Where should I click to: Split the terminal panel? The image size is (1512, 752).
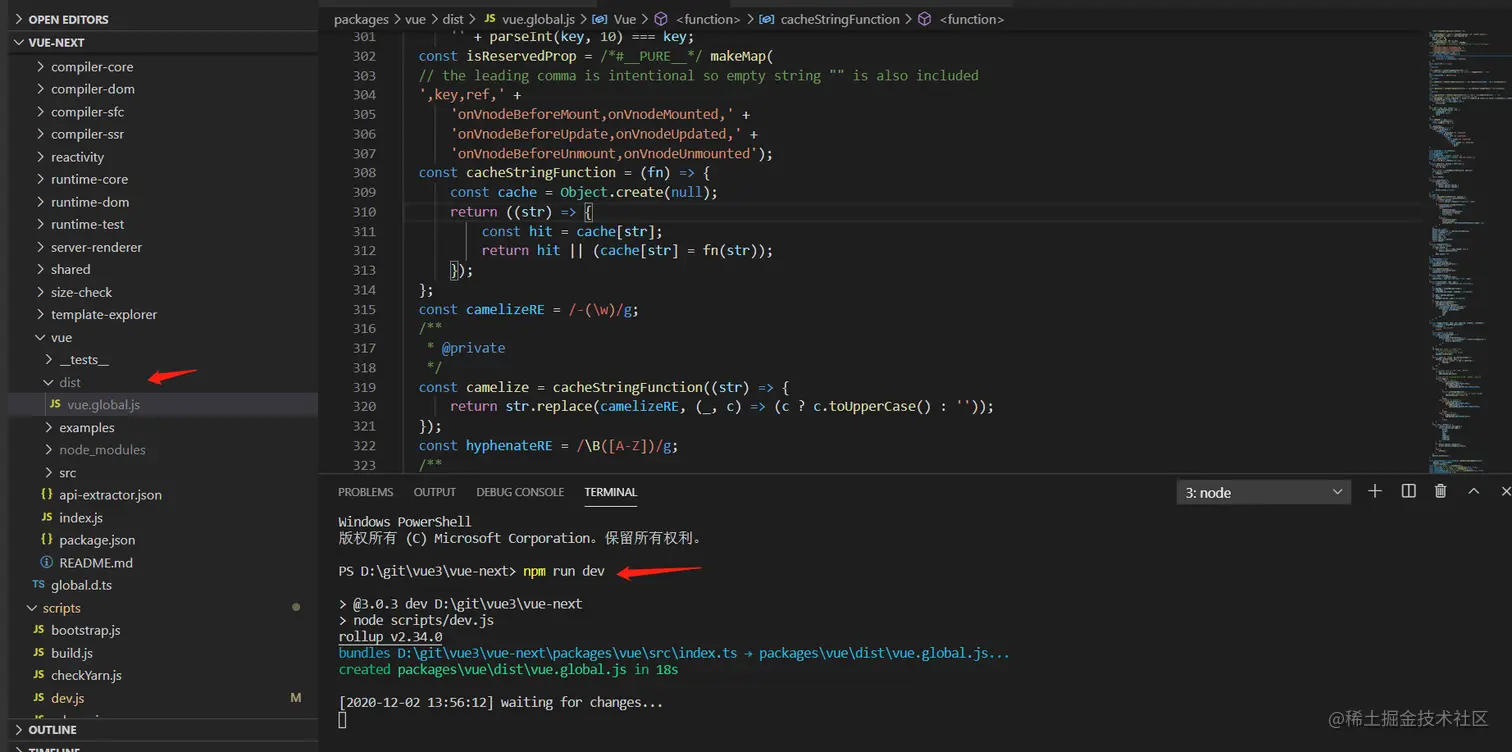(x=1408, y=491)
